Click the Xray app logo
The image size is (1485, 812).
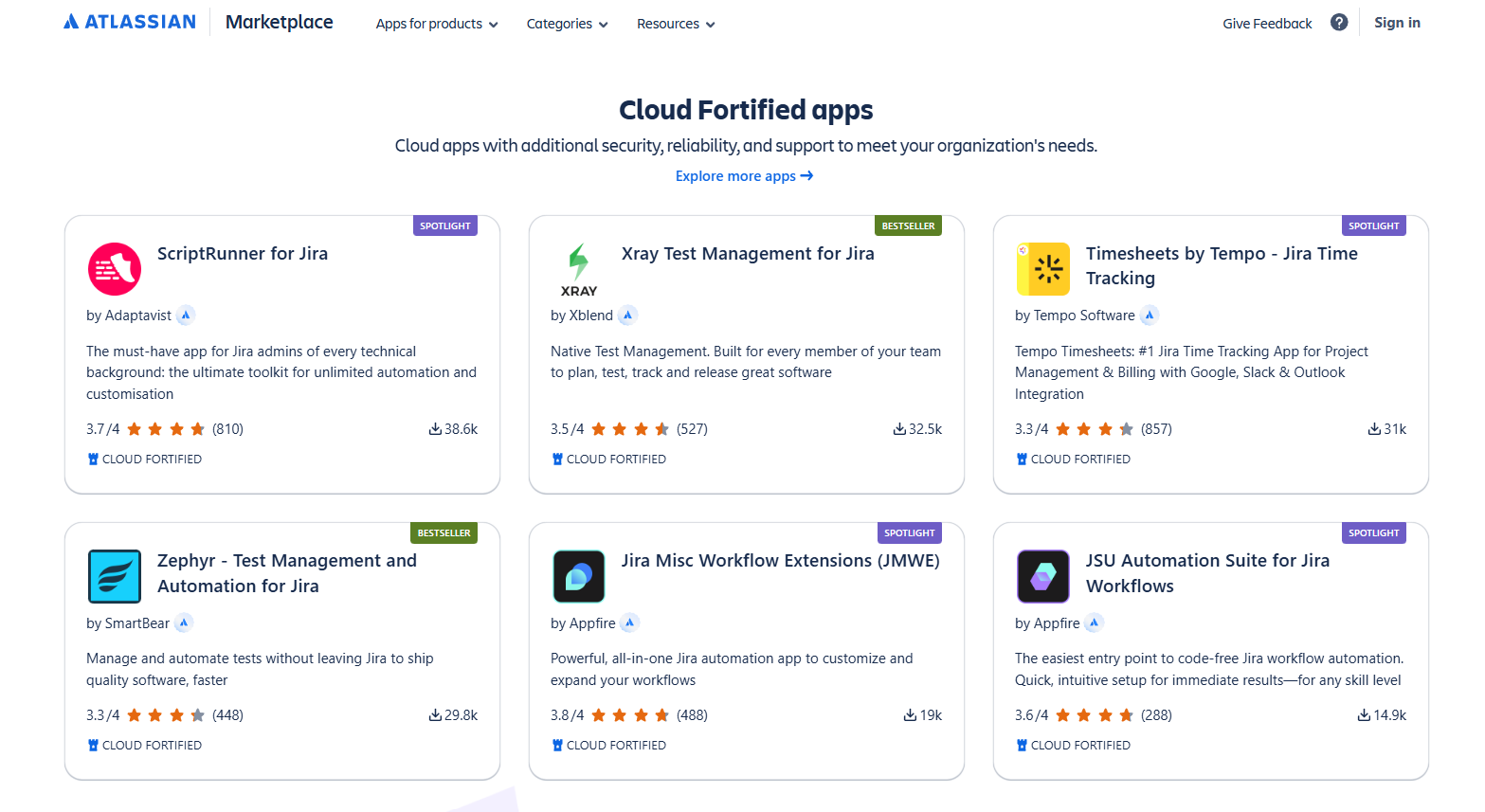click(x=579, y=270)
